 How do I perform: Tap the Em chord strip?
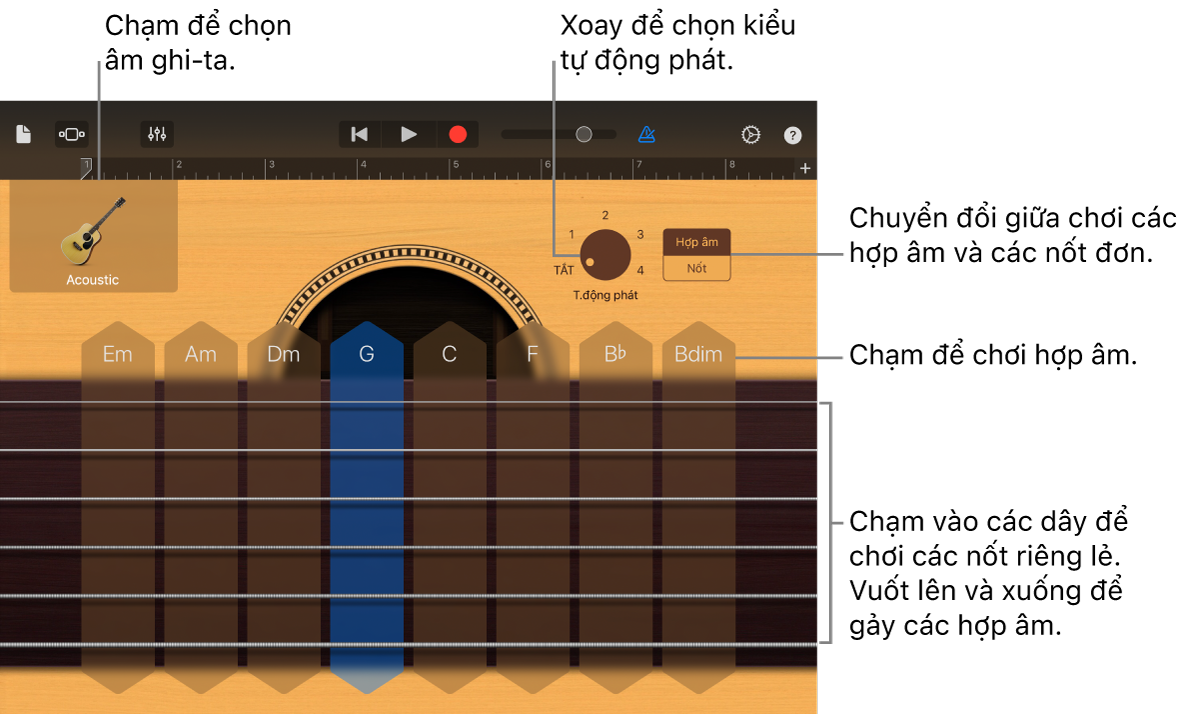tap(118, 500)
